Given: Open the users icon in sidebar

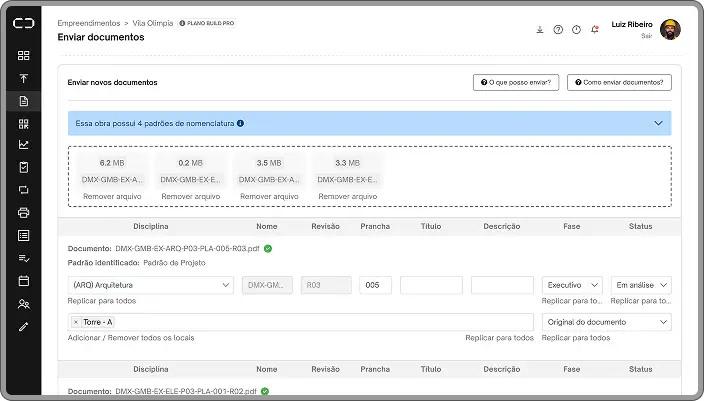Looking at the screenshot, I should [x=23, y=304].
